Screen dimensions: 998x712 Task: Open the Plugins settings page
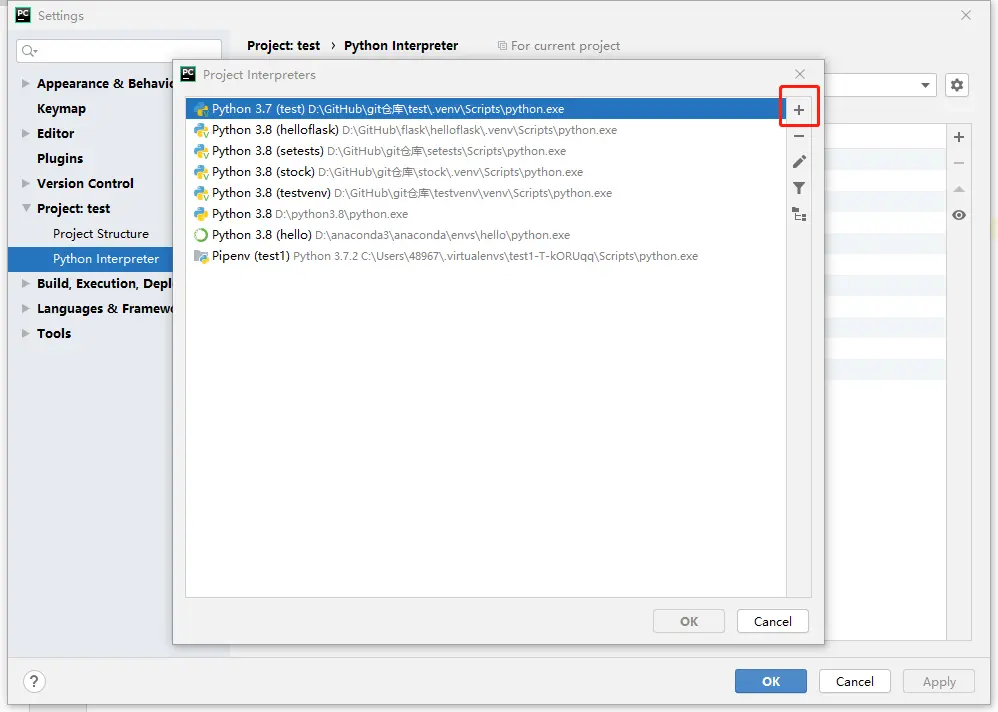coord(60,158)
